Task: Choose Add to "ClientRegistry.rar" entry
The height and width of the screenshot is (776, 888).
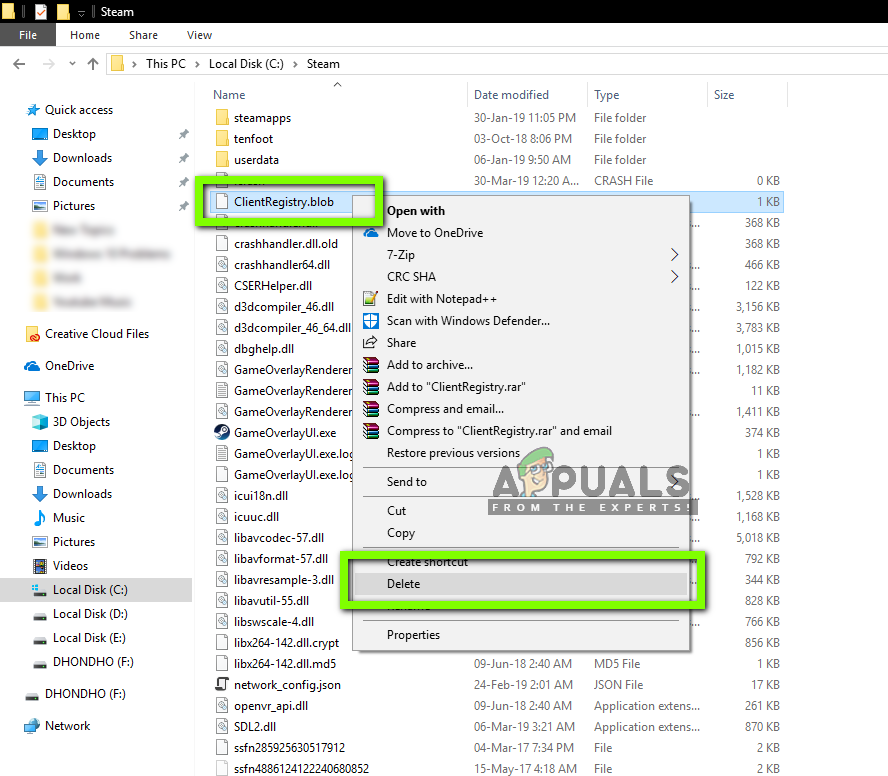Action: click(x=456, y=387)
